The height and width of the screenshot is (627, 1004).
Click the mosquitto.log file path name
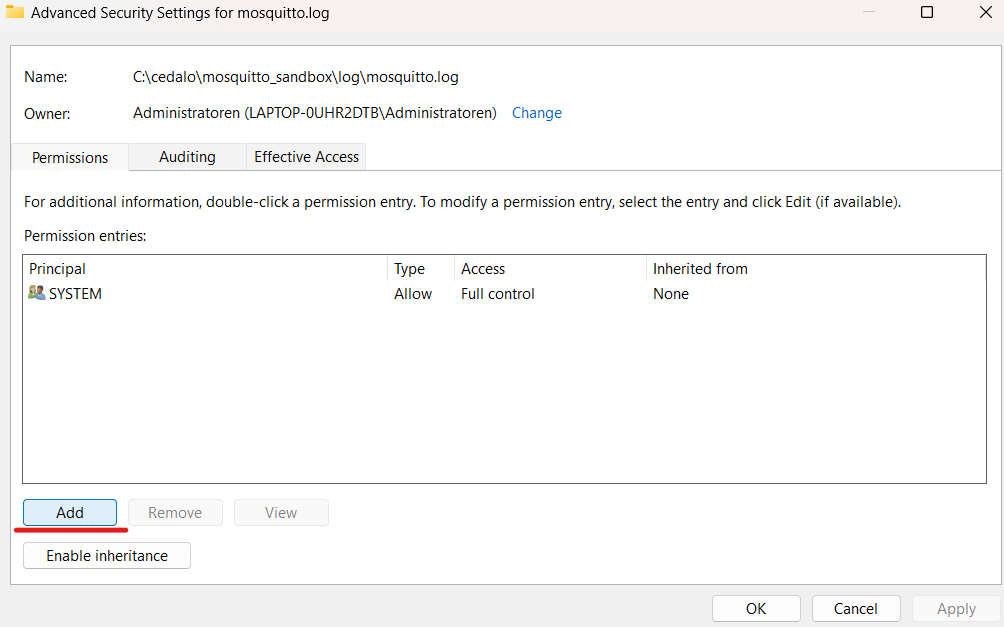[x=295, y=76]
